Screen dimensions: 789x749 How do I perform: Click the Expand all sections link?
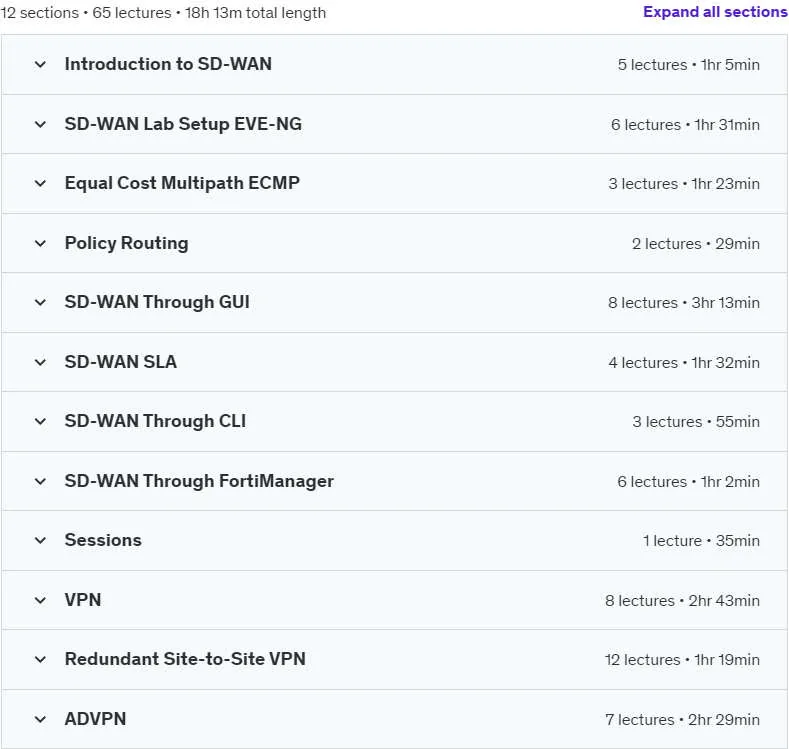point(715,12)
